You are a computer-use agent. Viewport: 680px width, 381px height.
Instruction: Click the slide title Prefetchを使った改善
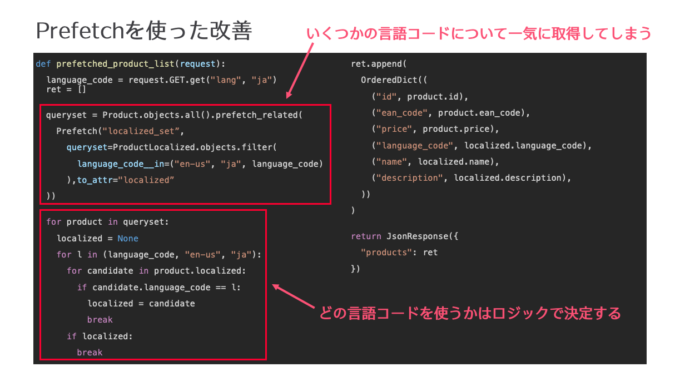144,31
